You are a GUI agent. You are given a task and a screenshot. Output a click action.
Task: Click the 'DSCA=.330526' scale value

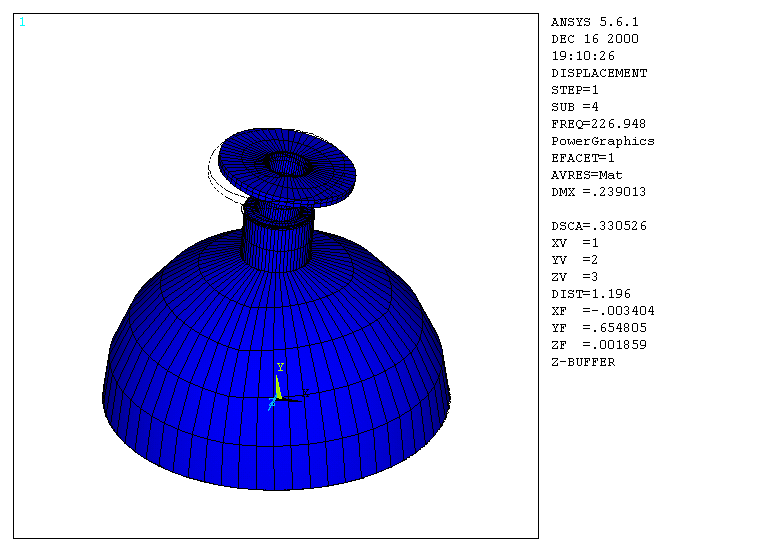pos(599,226)
